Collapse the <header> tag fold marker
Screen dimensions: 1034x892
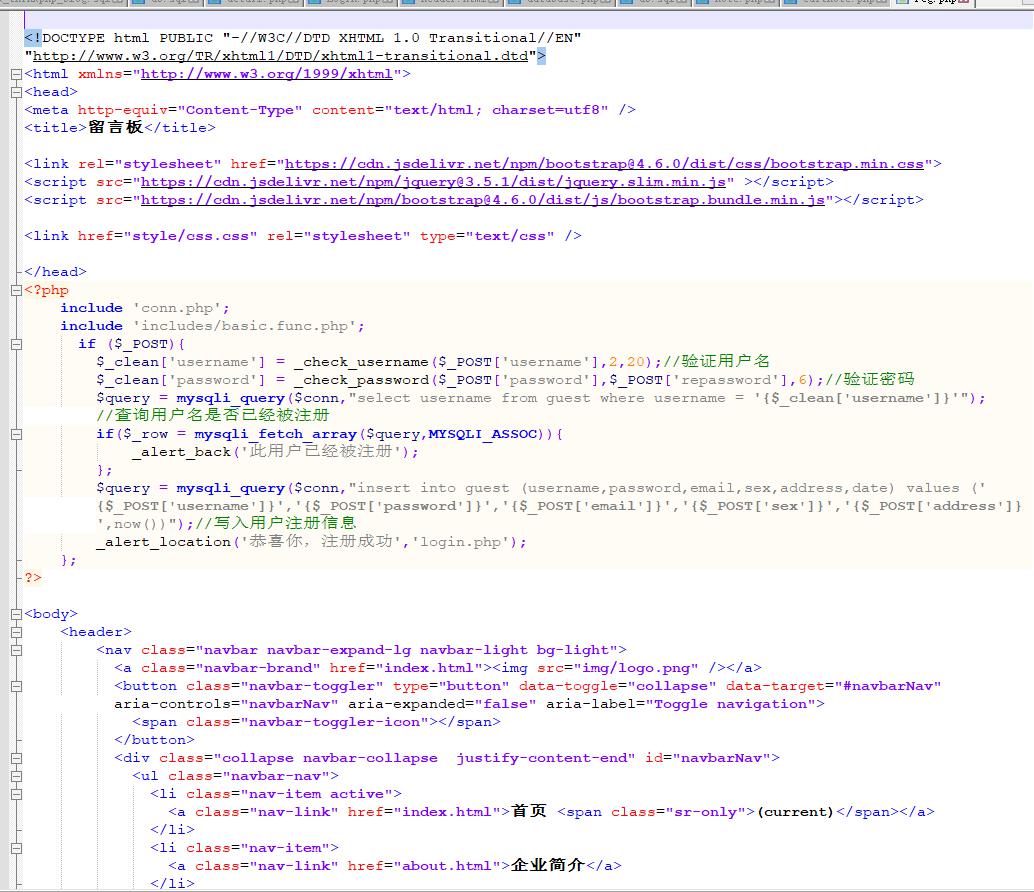[16, 632]
